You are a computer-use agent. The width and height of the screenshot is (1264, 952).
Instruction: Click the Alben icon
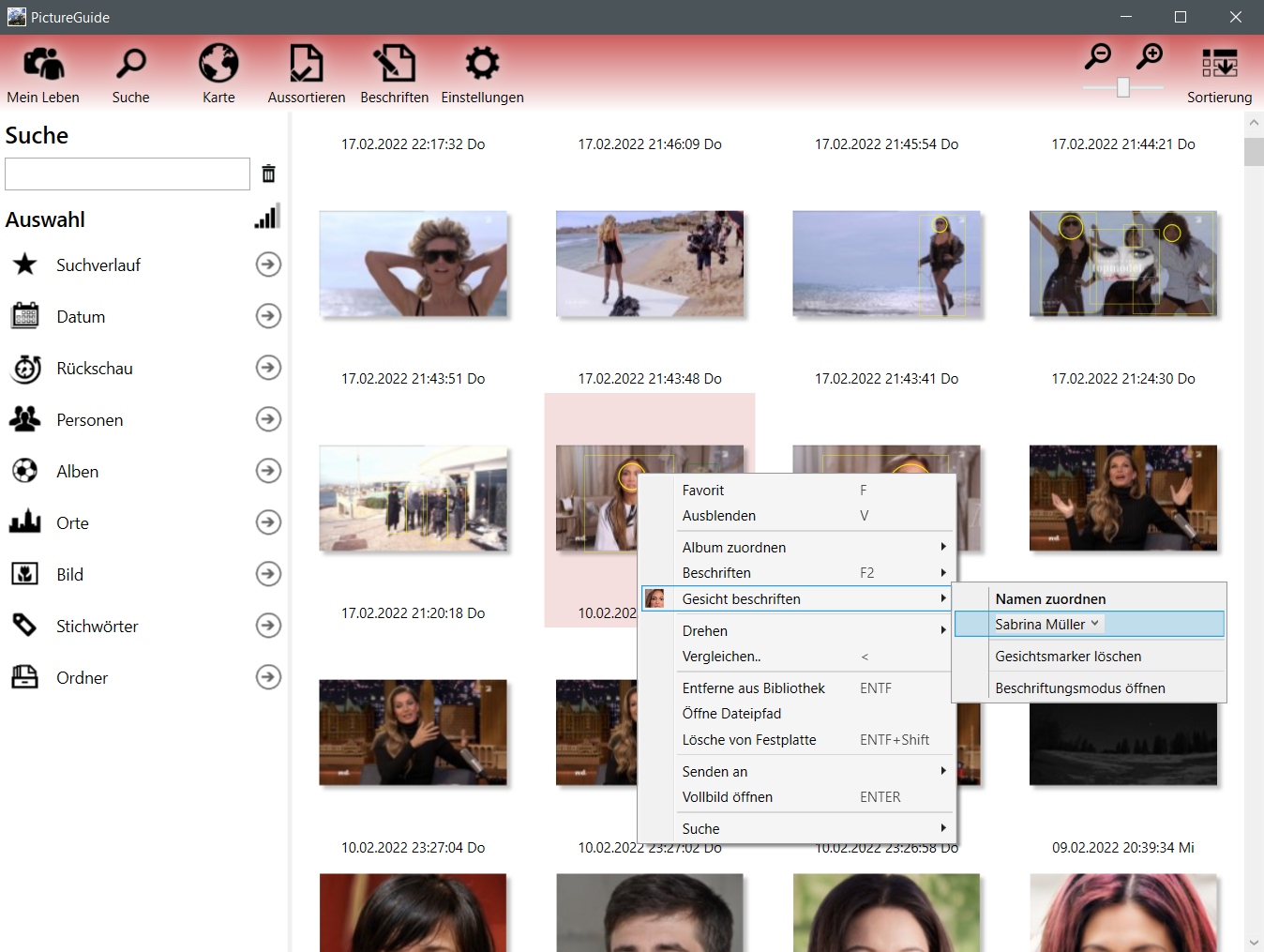coord(25,471)
